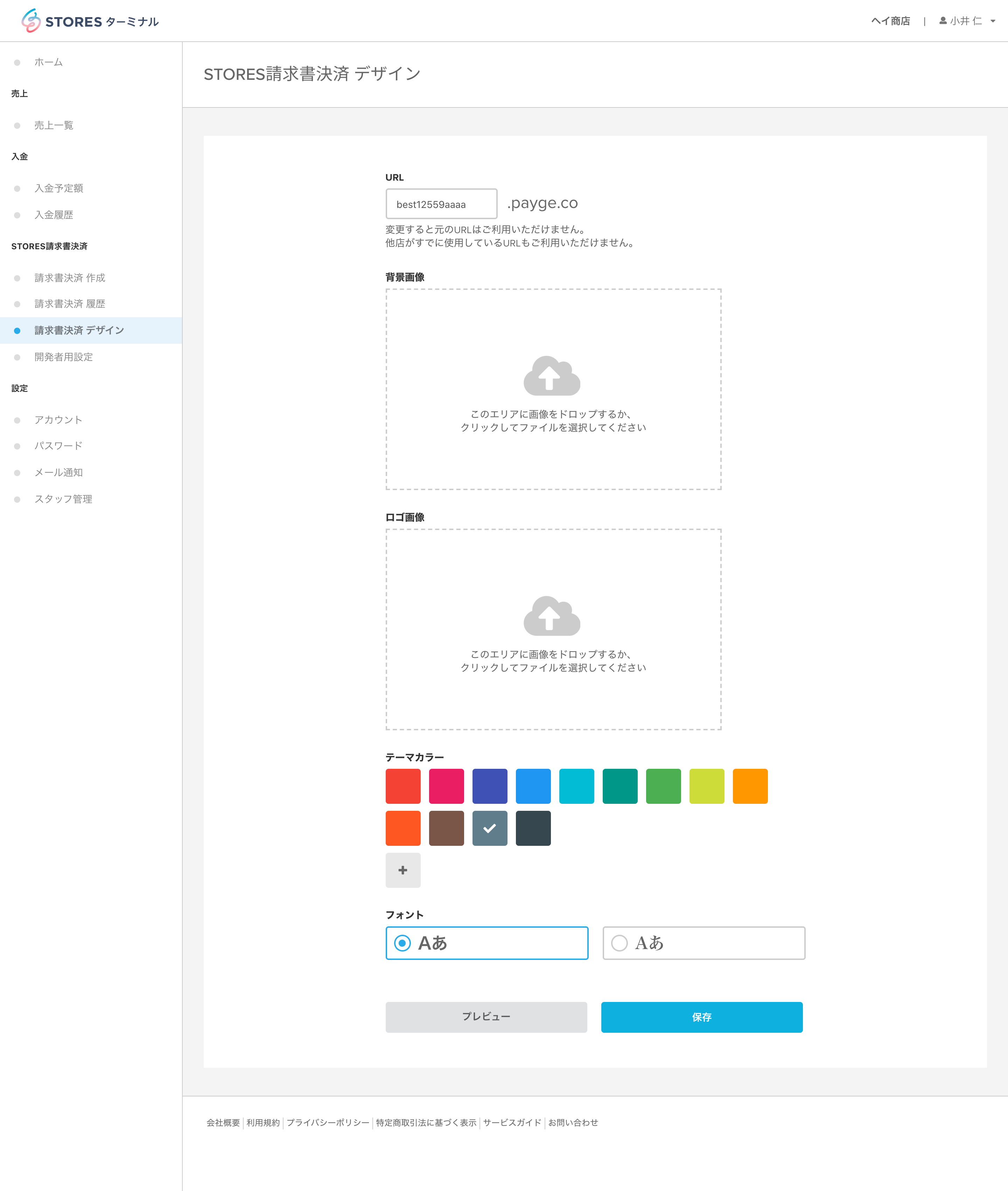This screenshot has width=1008, height=1191.
Task: Click the 保存 button
Action: (x=702, y=1017)
